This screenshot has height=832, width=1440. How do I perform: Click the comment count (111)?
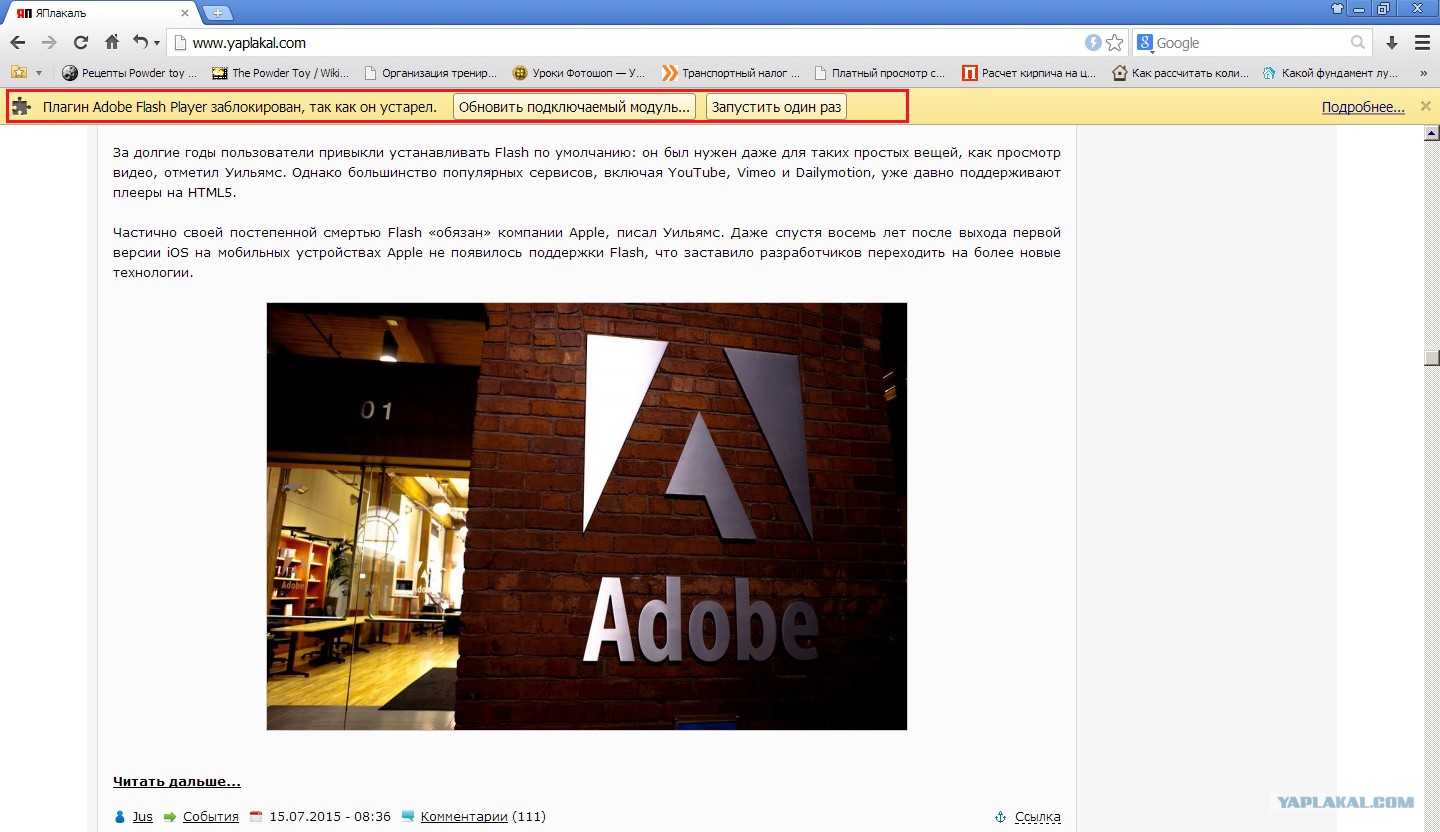(x=529, y=817)
